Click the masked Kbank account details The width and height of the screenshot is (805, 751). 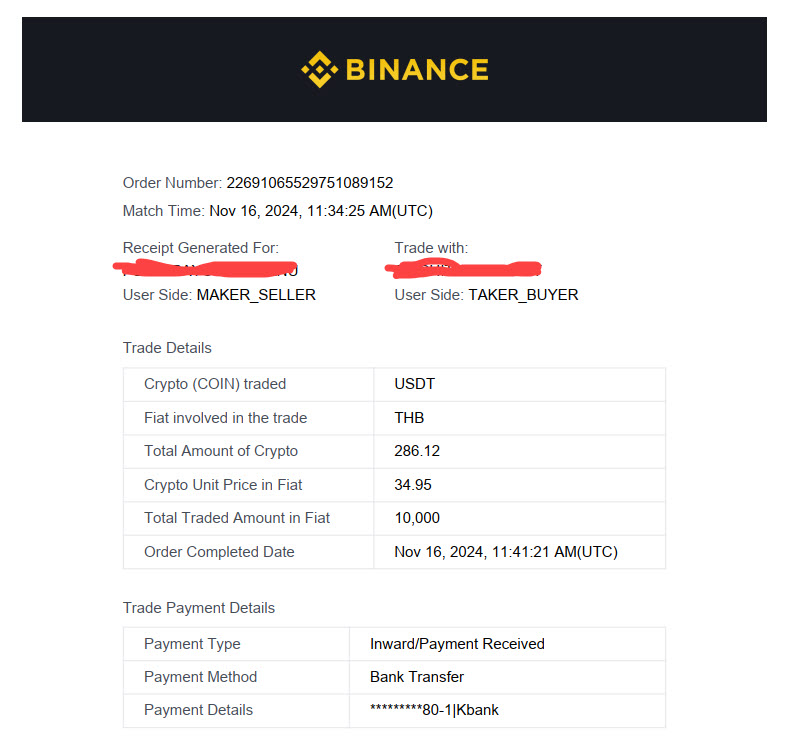pyautogui.click(x=434, y=710)
